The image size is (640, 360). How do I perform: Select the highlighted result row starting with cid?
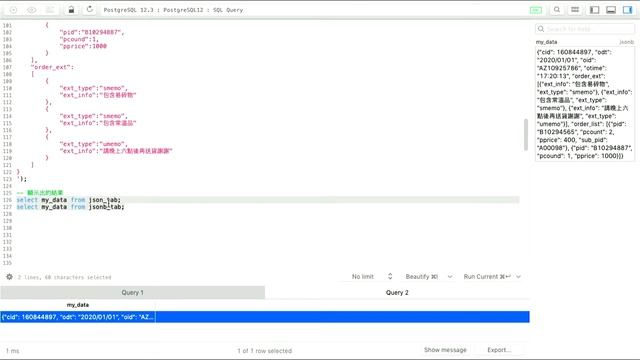pos(264,317)
